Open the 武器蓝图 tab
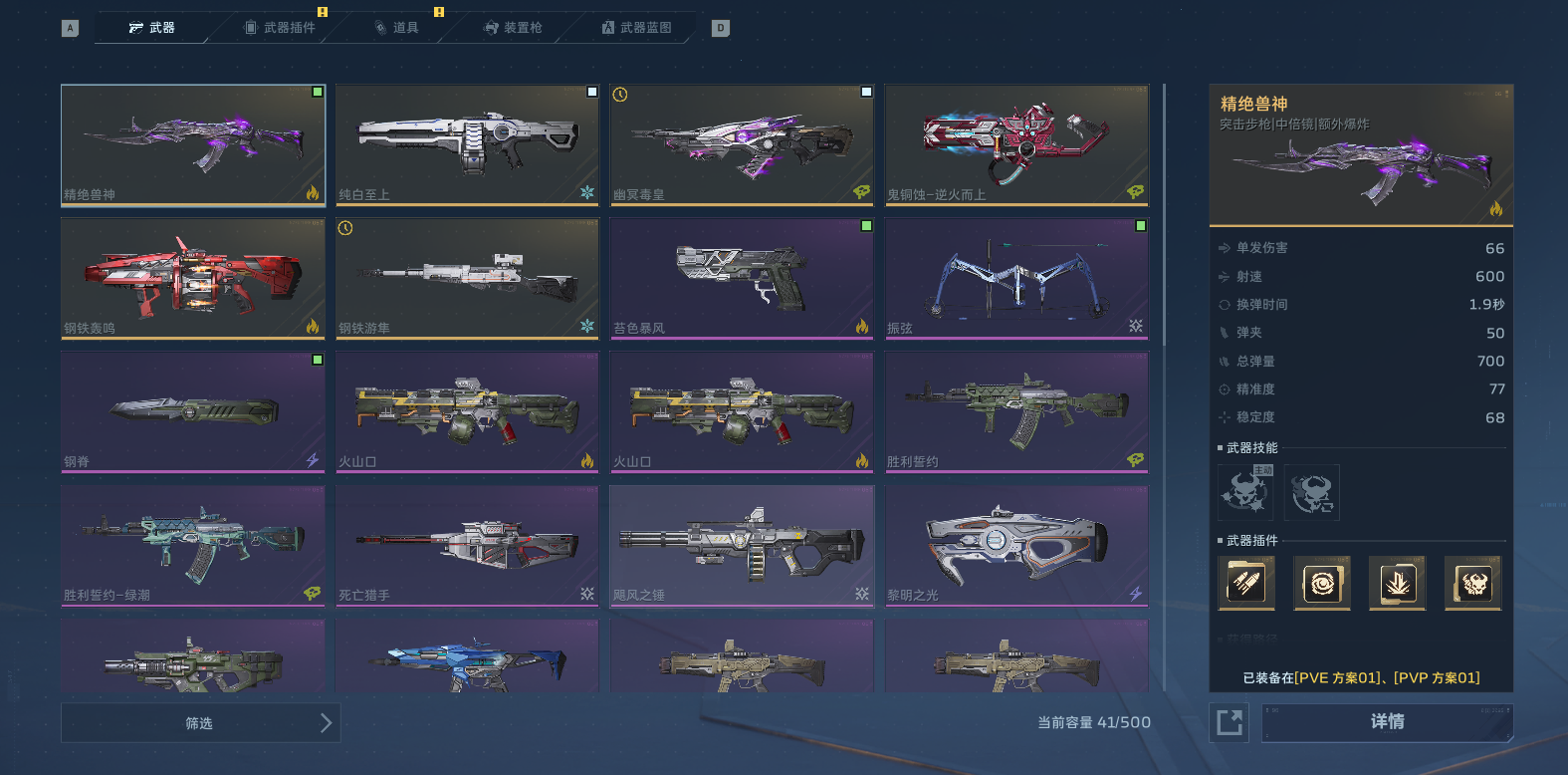The width and height of the screenshot is (1568, 775). coord(637,28)
